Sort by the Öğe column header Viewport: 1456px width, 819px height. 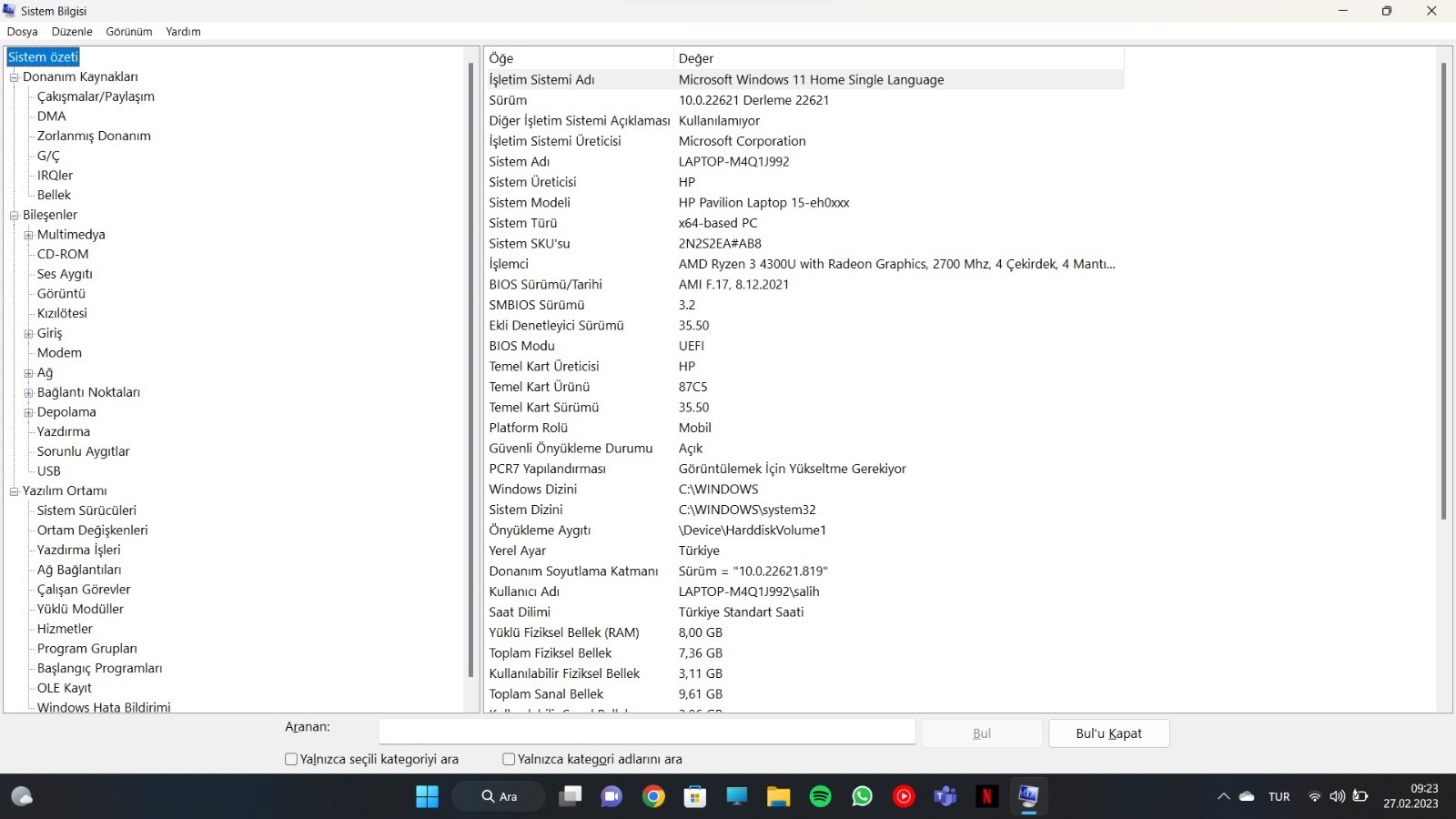(579, 58)
